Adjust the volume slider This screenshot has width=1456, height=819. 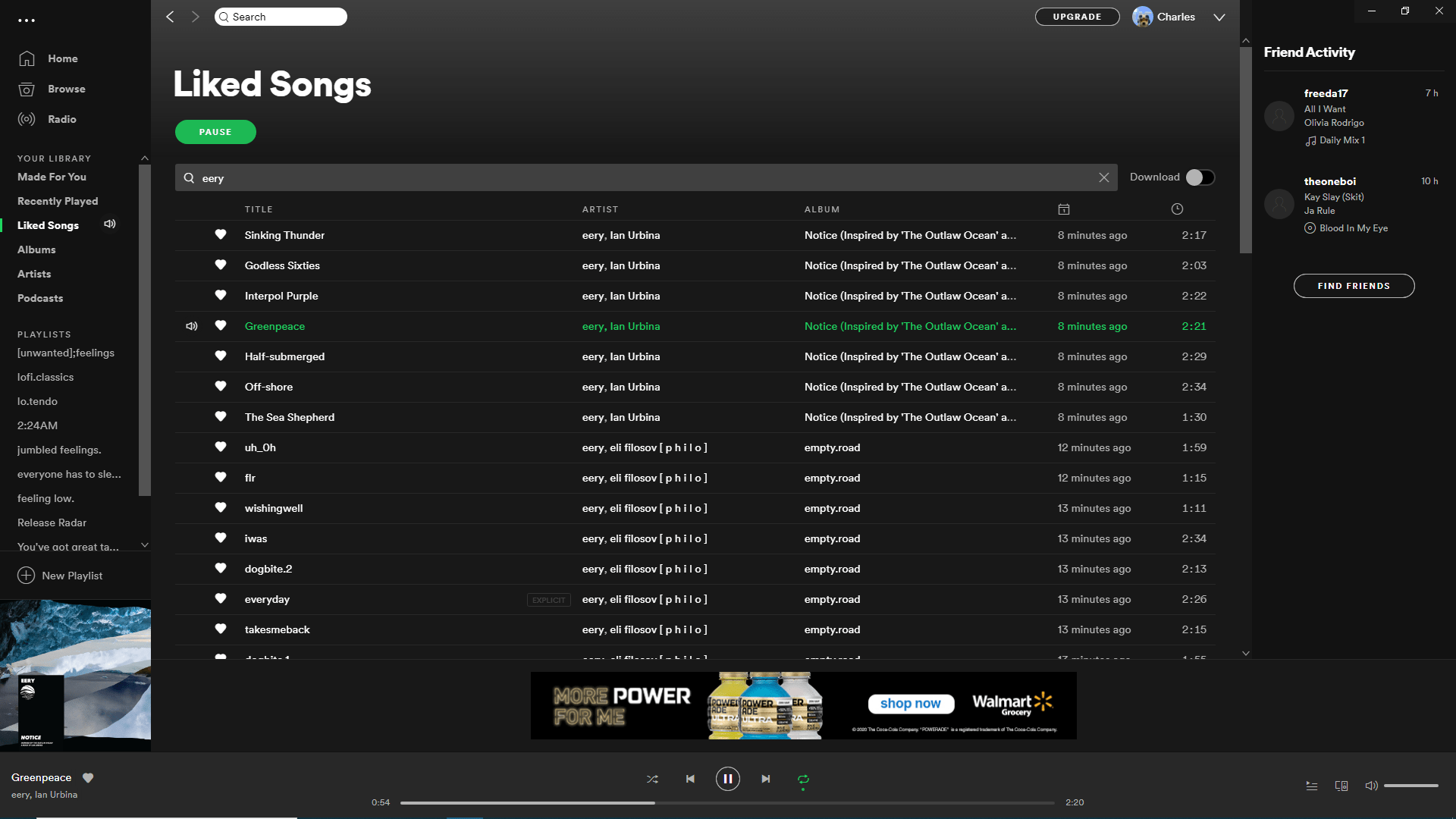pyautogui.click(x=1411, y=786)
